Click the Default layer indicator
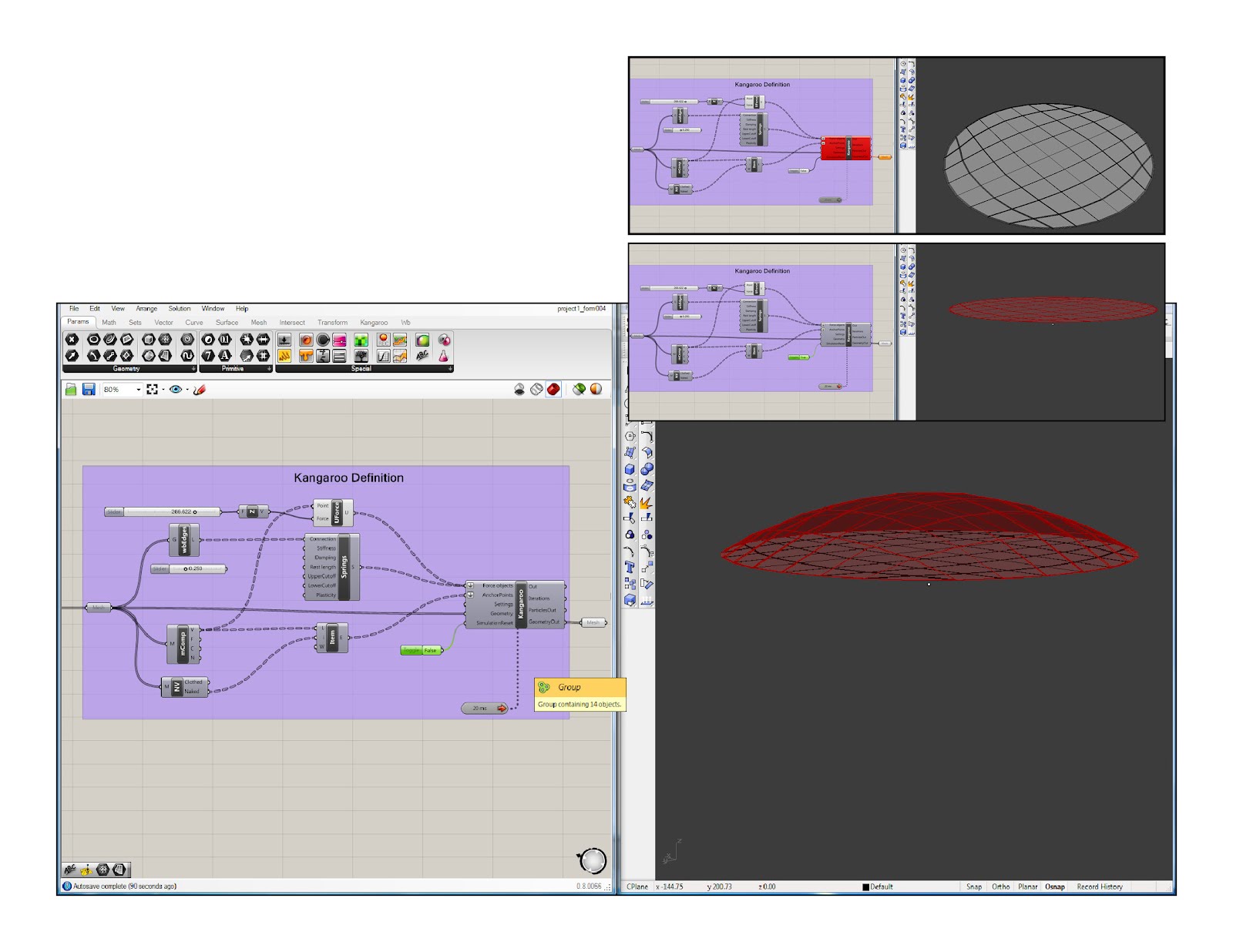This screenshot has height=952, width=1233. (x=879, y=887)
